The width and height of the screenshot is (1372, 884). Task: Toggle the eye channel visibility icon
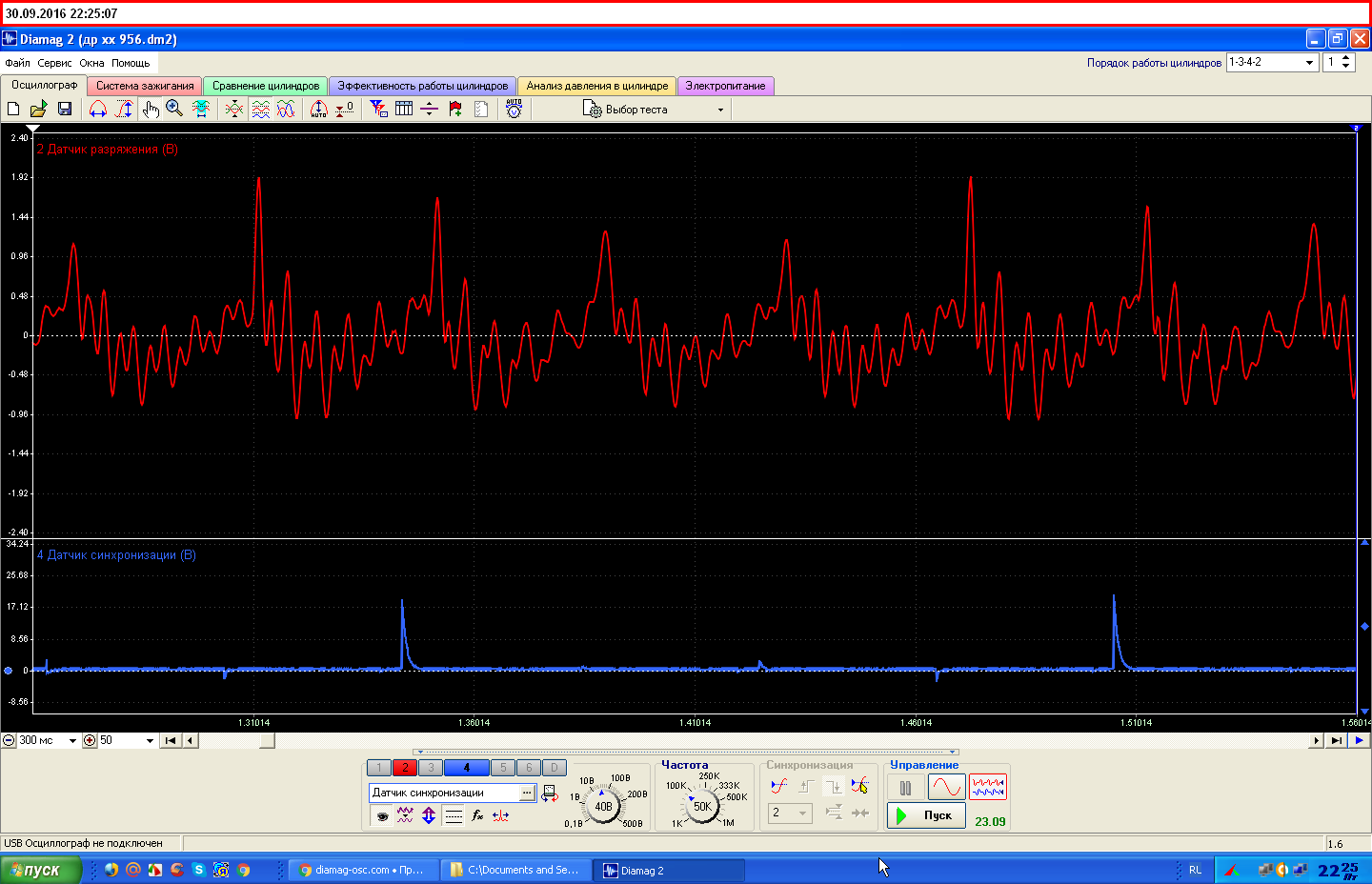pyautogui.click(x=382, y=815)
